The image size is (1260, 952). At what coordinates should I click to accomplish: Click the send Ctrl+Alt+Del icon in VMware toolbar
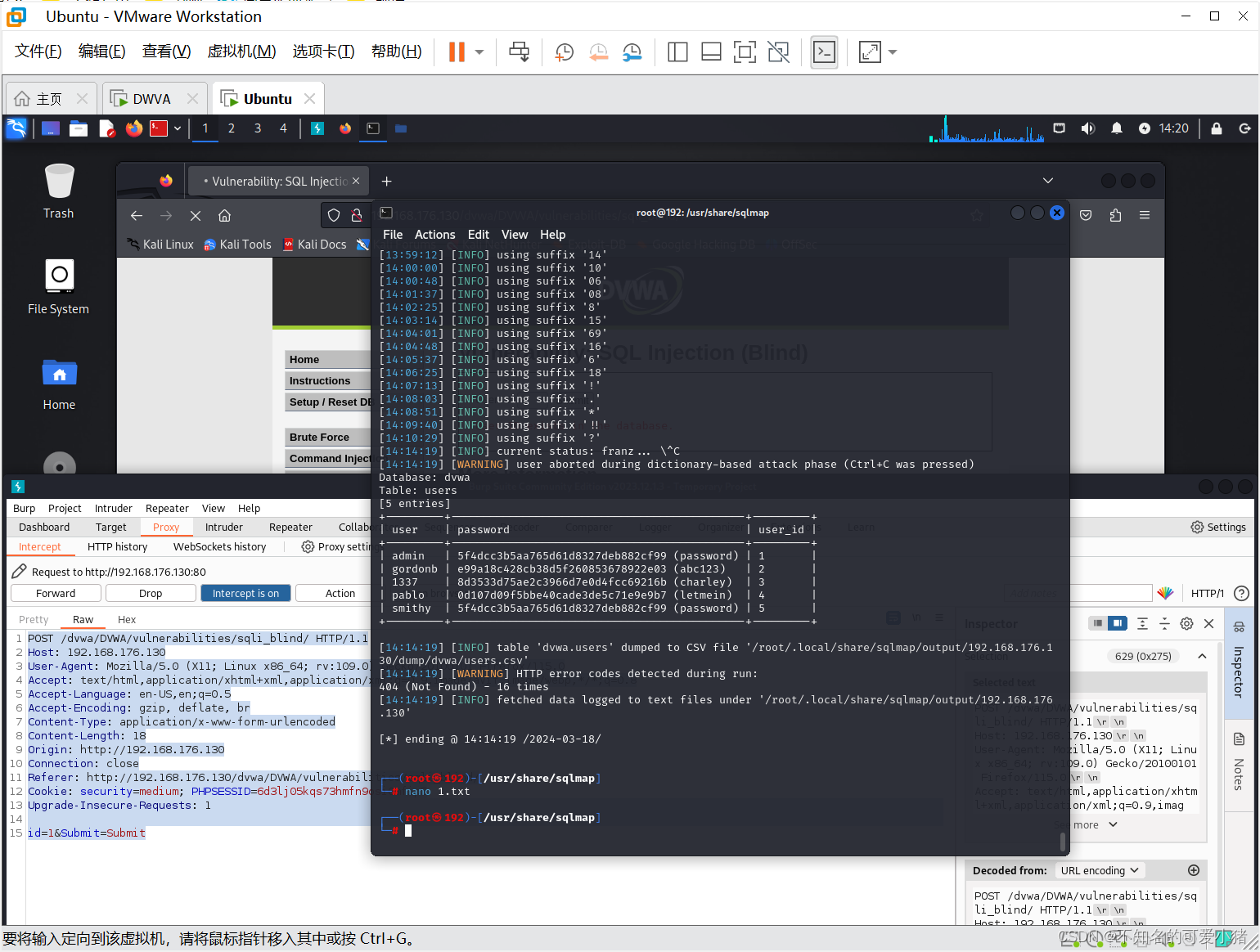coord(519,52)
